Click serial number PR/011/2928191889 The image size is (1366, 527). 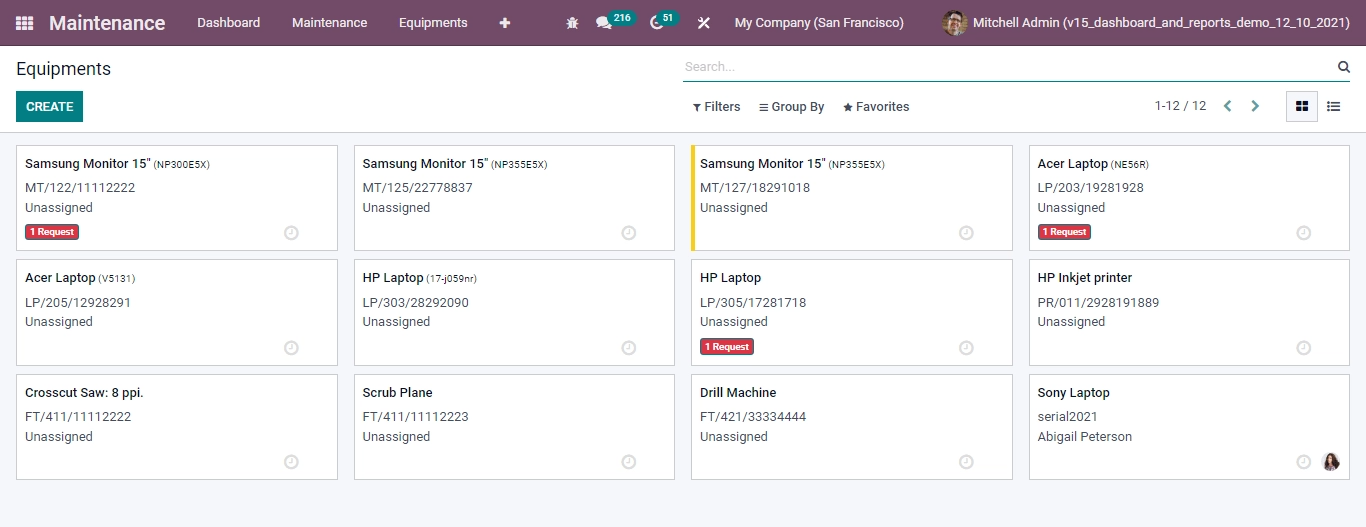[x=1099, y=303]
